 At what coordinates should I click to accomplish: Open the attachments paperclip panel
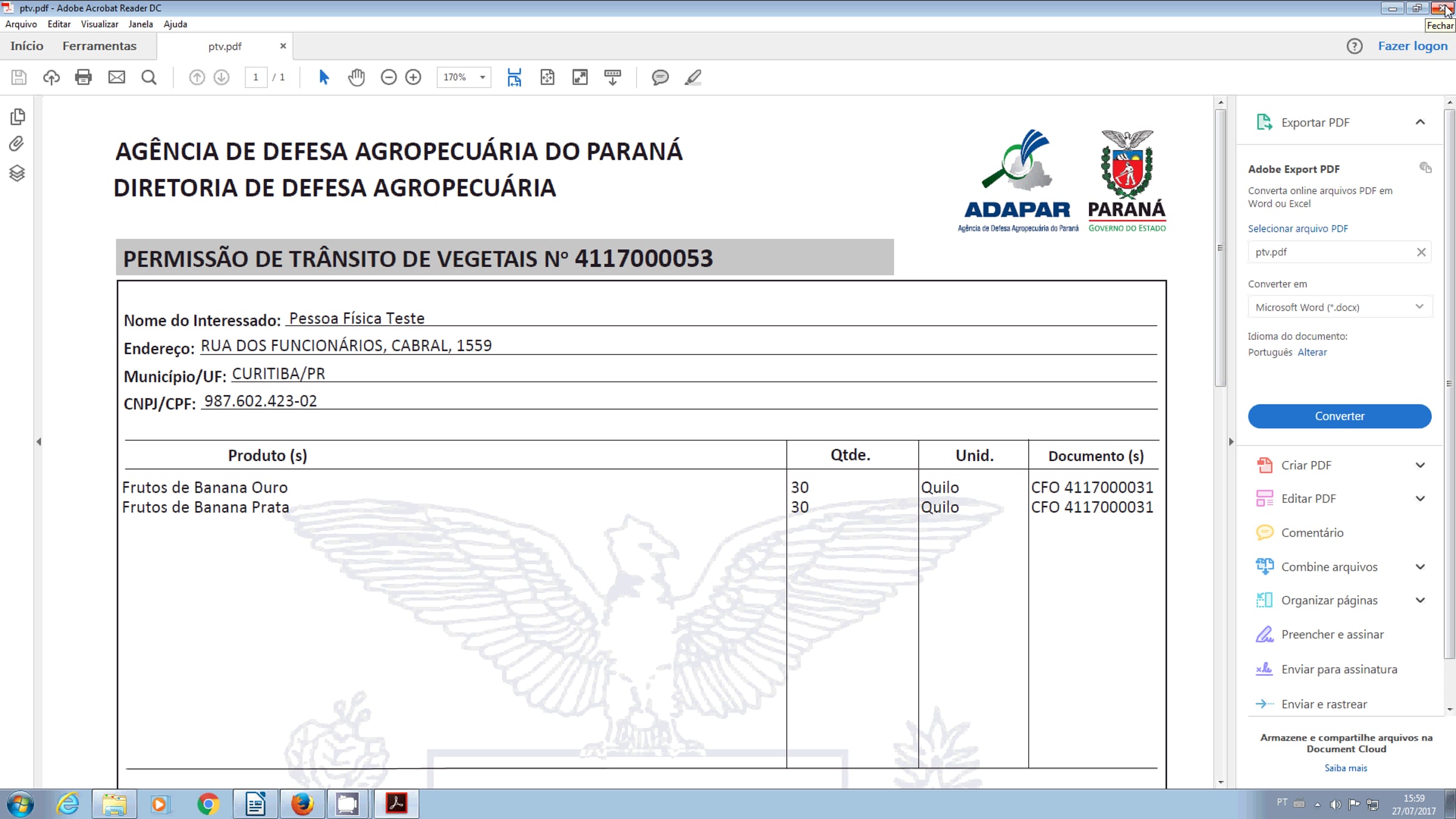click(x=17, y=144)
